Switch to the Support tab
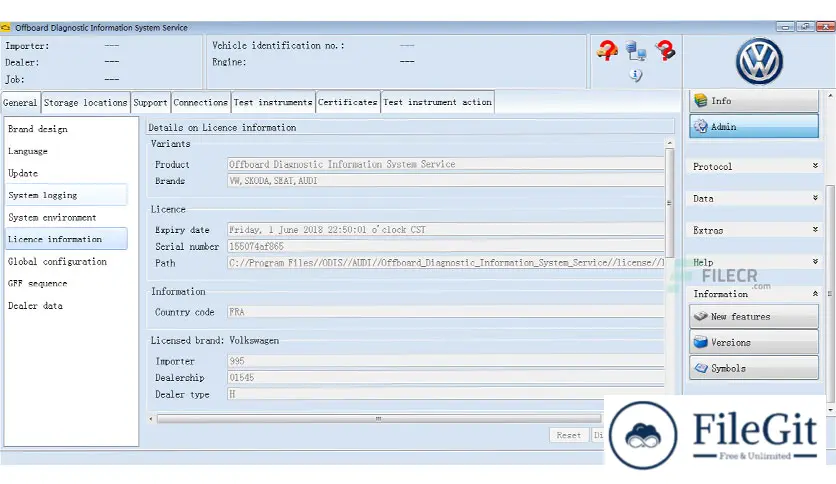This screenshot has width=836, height=484. pos(150,102)
